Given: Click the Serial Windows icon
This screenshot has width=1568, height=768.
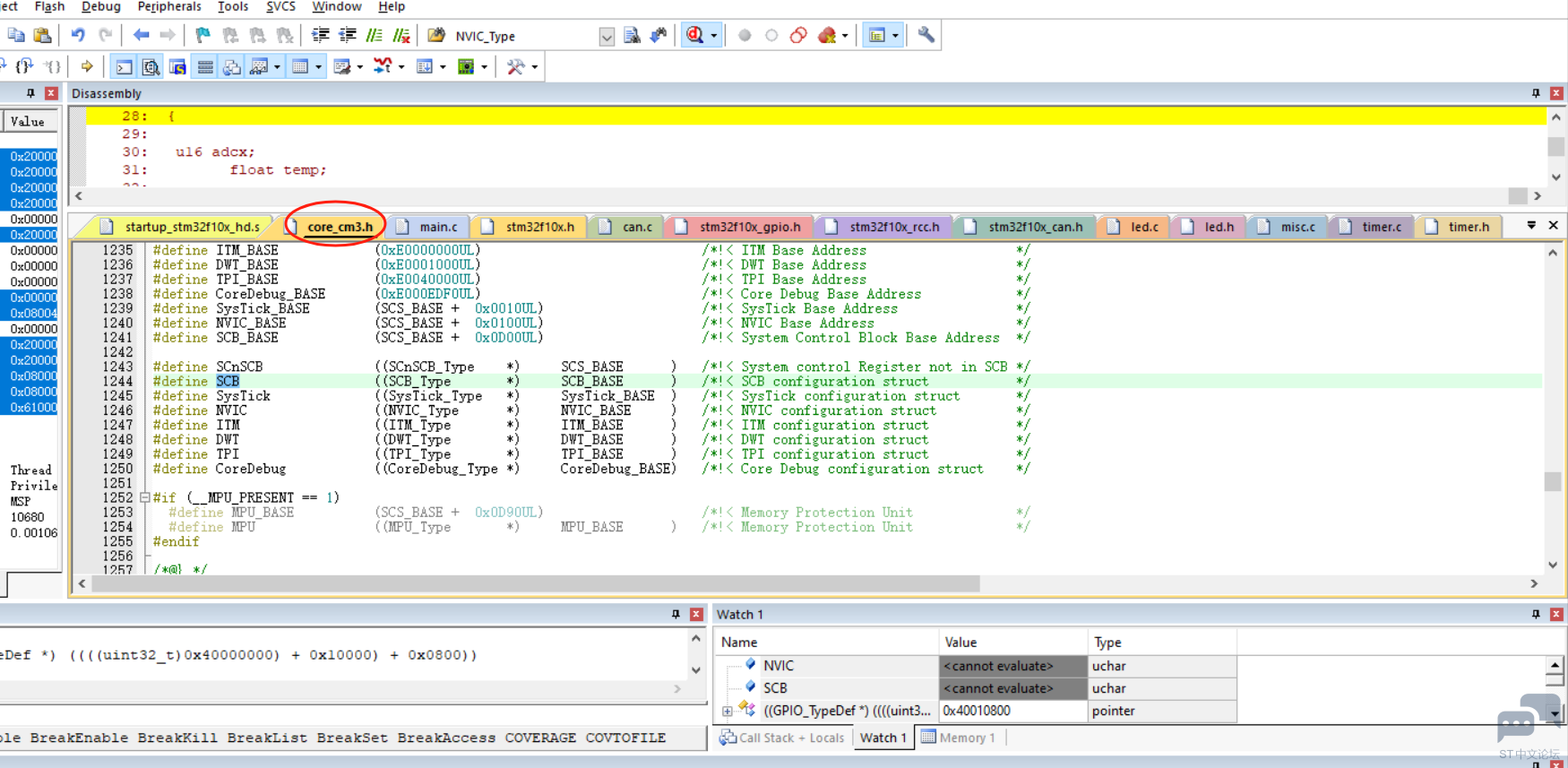Looking at the screenshot, I should [x=342, y=66].
